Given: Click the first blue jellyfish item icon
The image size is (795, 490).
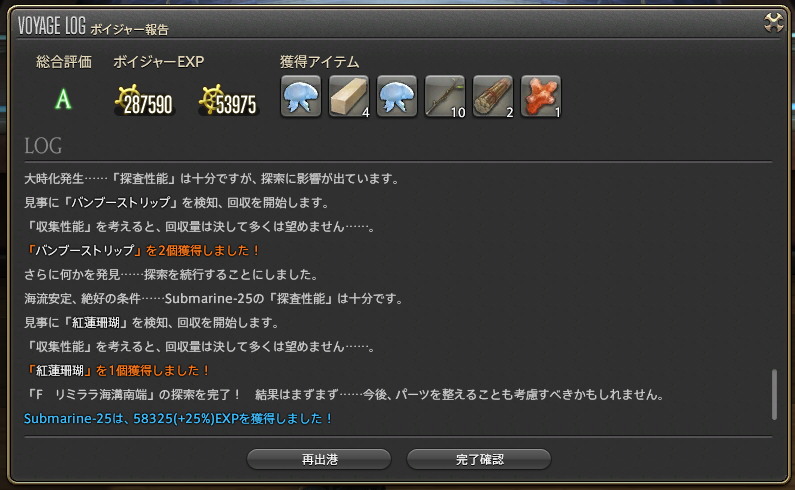Looking at the screenshot, I should pos(301,96).
